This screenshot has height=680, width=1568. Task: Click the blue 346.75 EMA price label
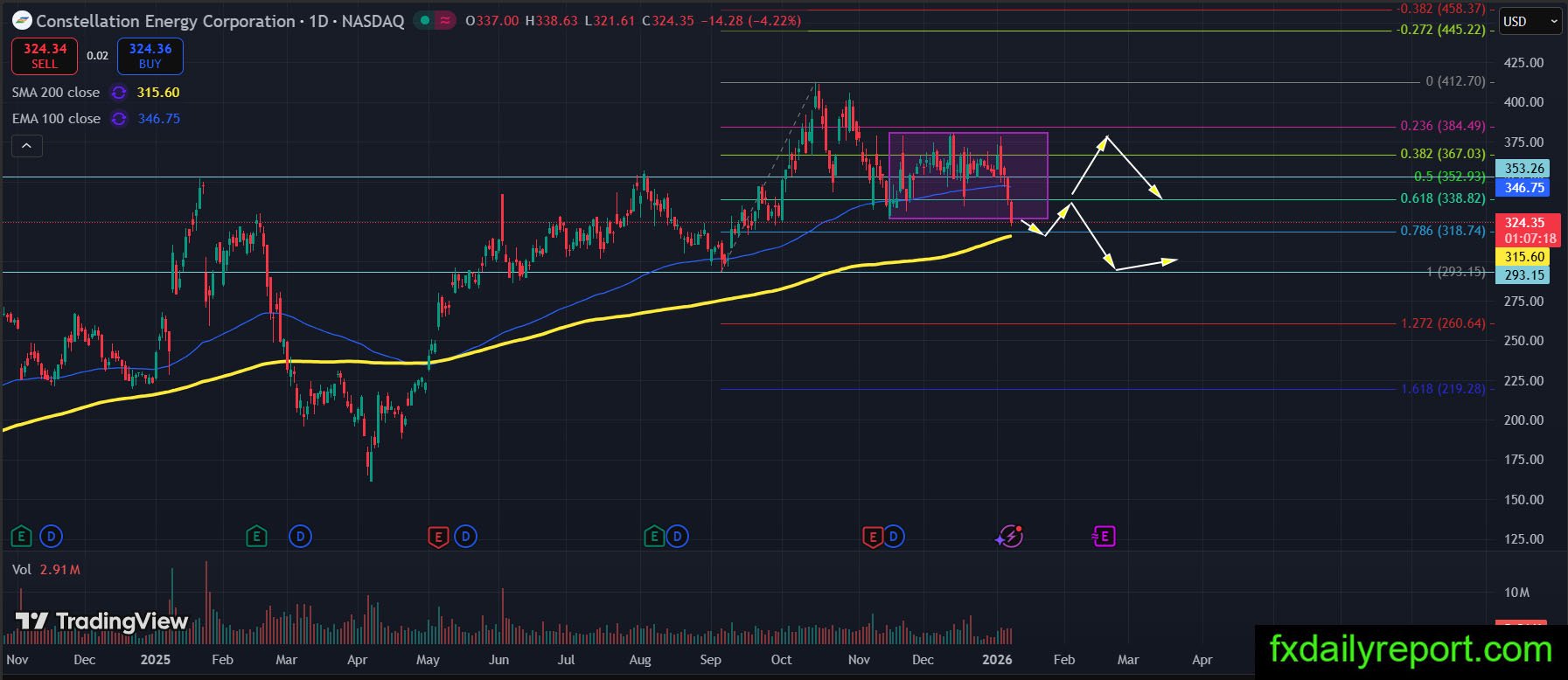pos(1524,188)
